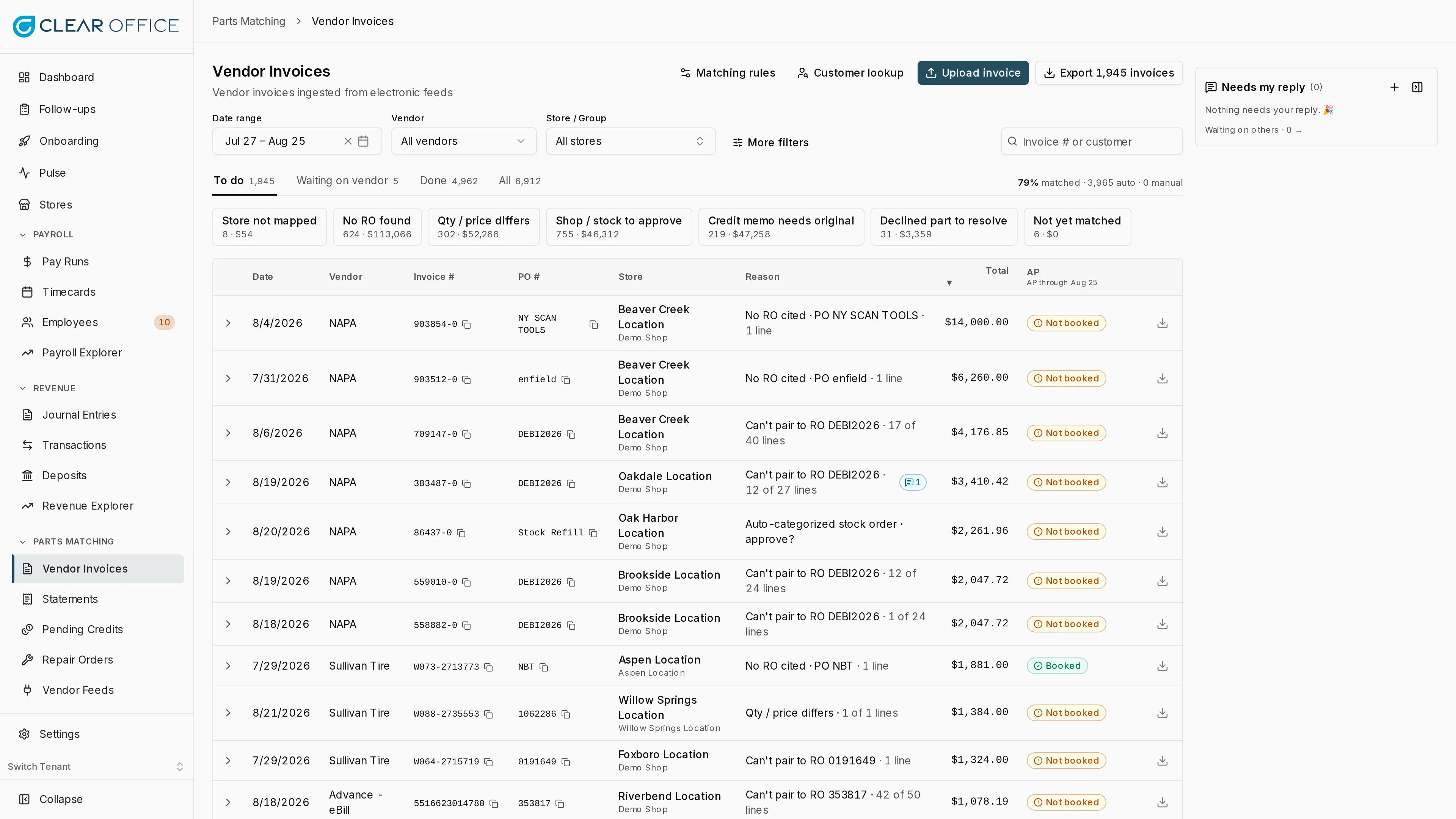Expand the 8/21/2026 Sullivan Tire row
The height and width of the screenshot is (819, 1456).
228,713
